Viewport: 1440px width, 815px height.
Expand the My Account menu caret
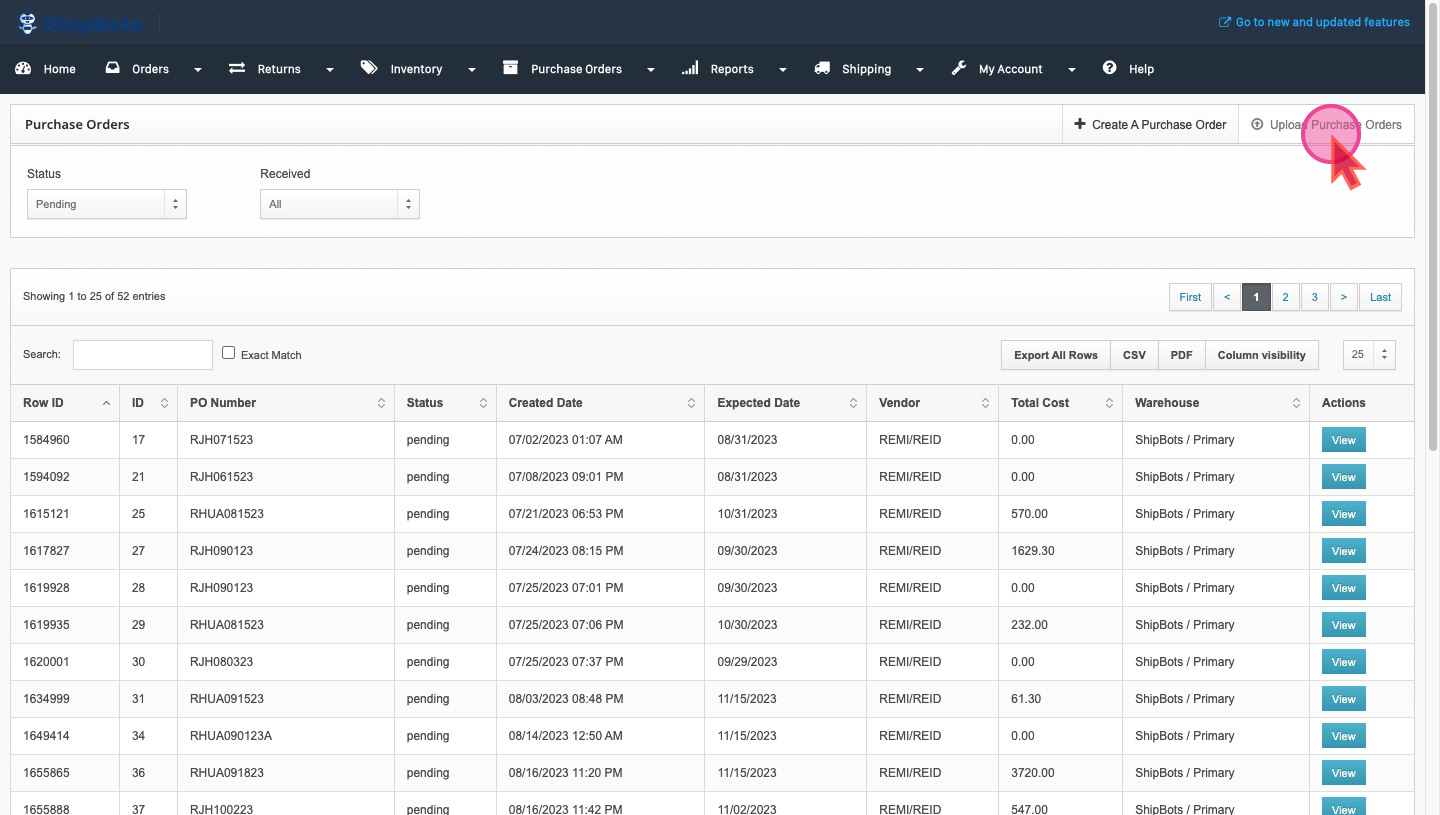pos(1072,70)
